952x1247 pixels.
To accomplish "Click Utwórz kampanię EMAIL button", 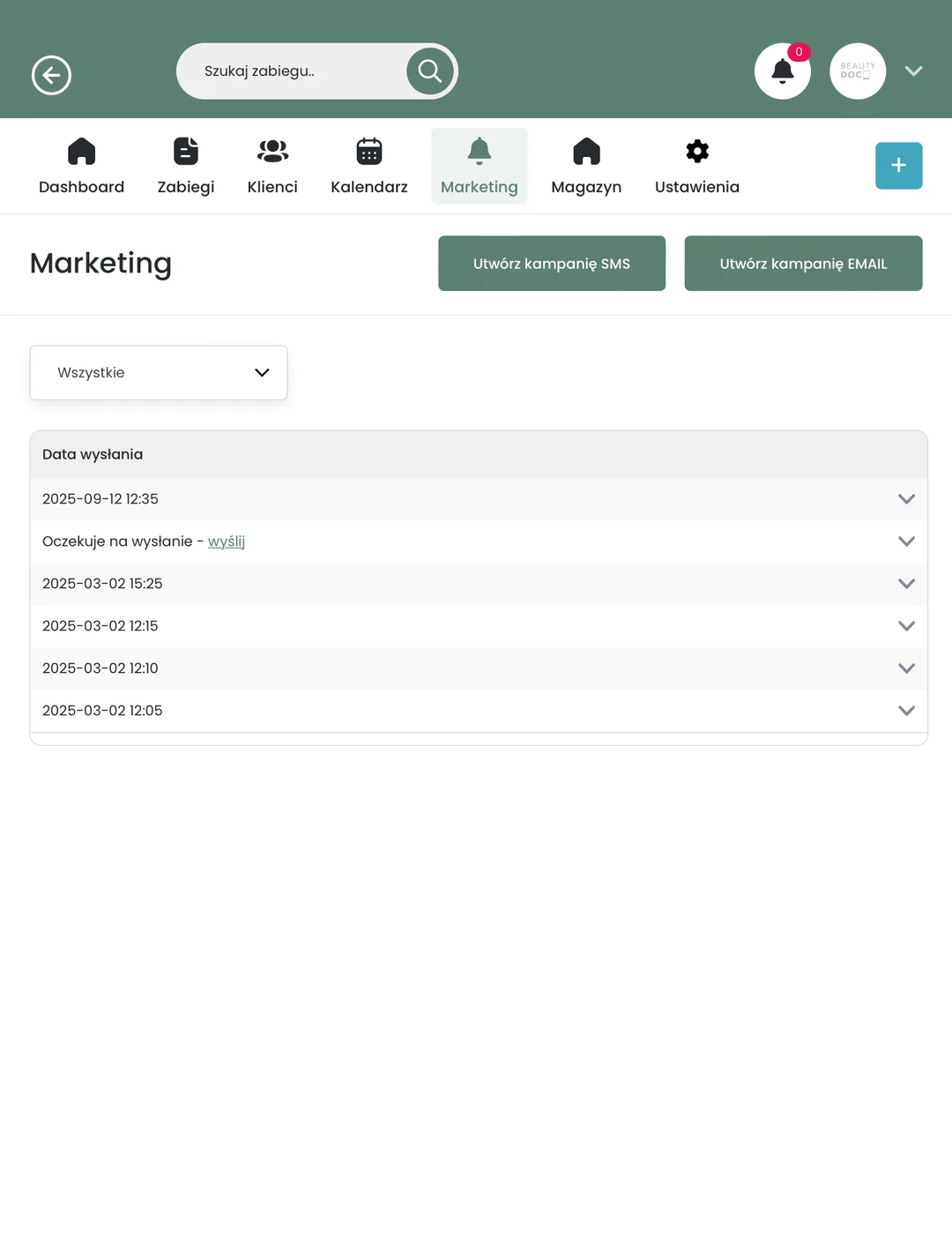I will [x=804, y=263].
